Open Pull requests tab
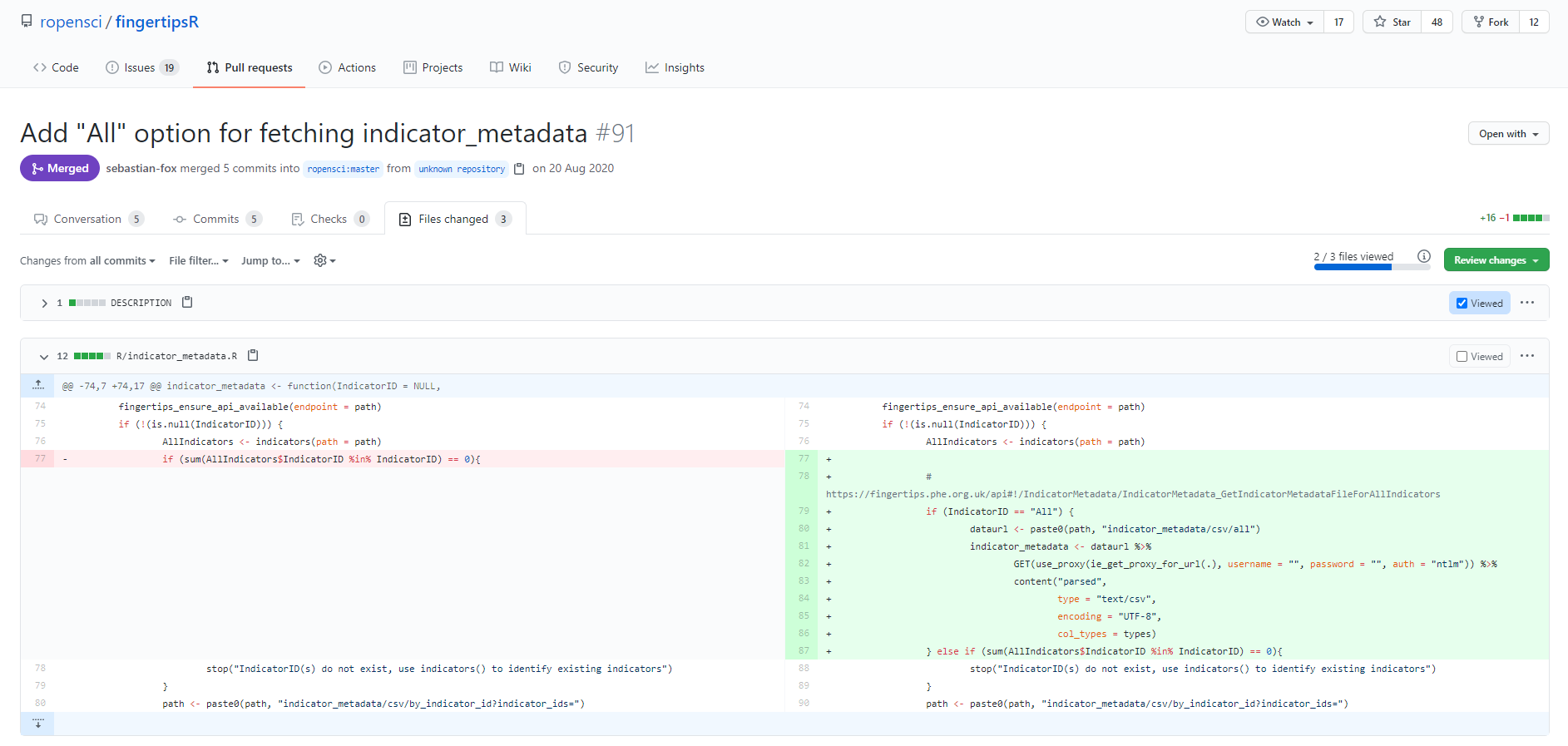 [x=250, y=67]
